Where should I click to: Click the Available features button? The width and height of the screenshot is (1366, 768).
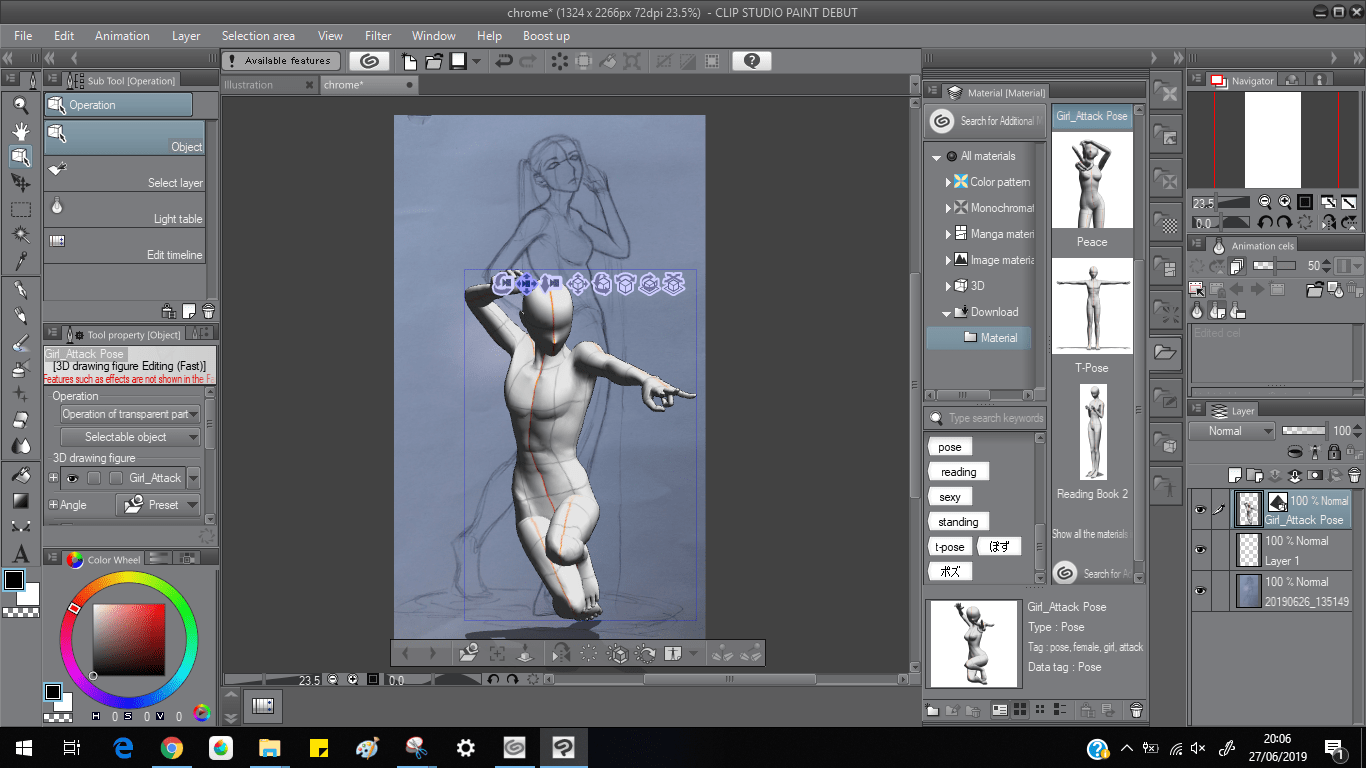(281, 61)
